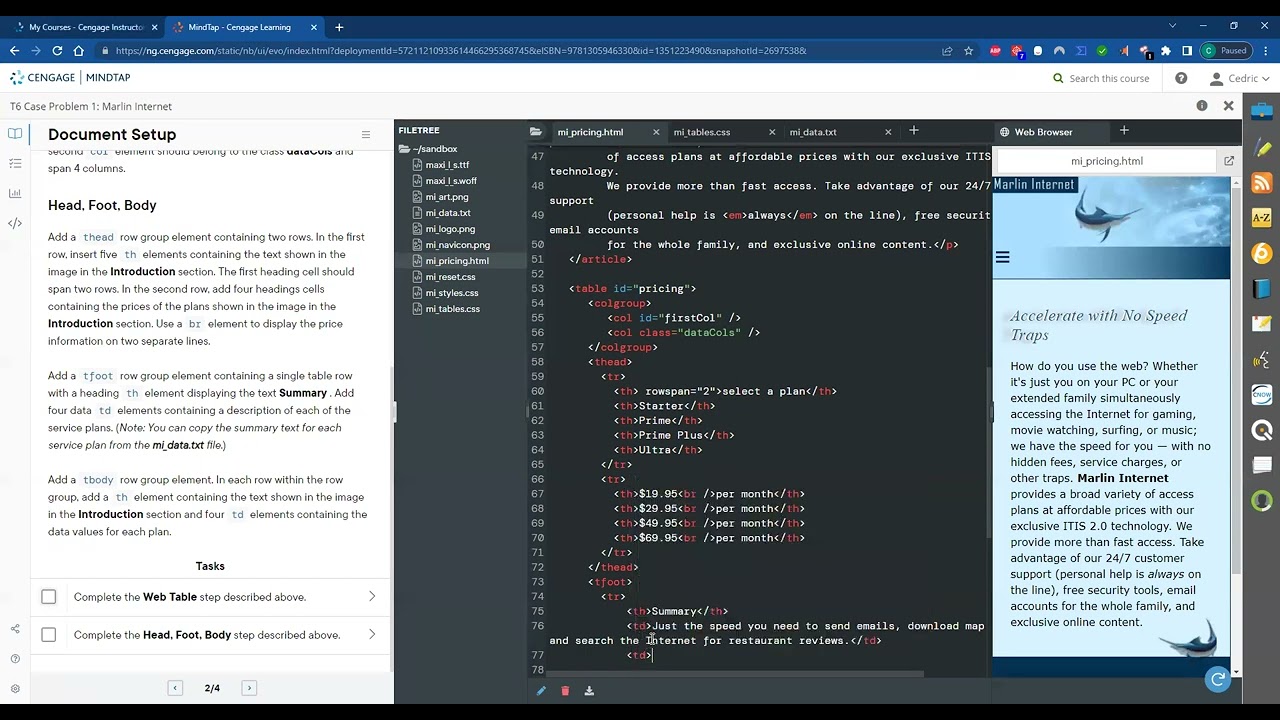Screen dimensions: 1280x720
Task: Add a new editor tab with plus
Action: point(913,131)
